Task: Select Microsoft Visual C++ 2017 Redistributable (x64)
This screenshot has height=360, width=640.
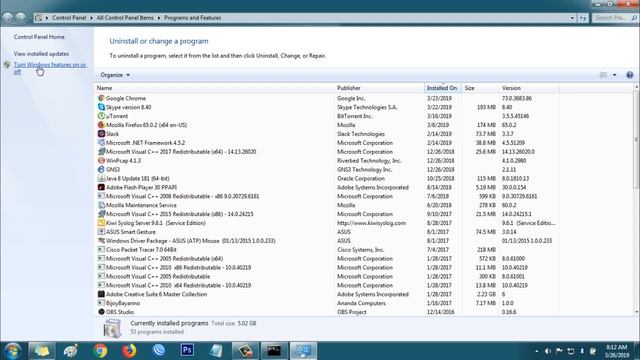Action: [327, 152]
